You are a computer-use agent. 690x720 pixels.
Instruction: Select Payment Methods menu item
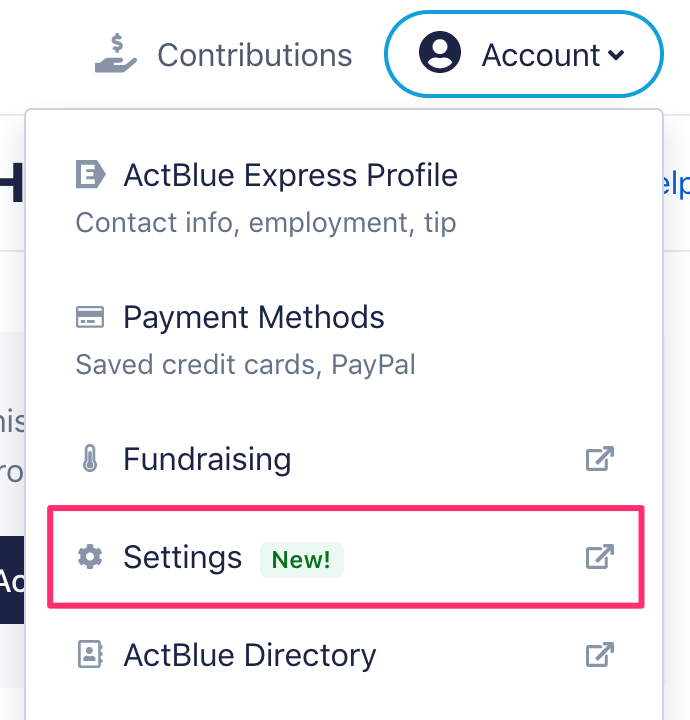tap(344, 340)
